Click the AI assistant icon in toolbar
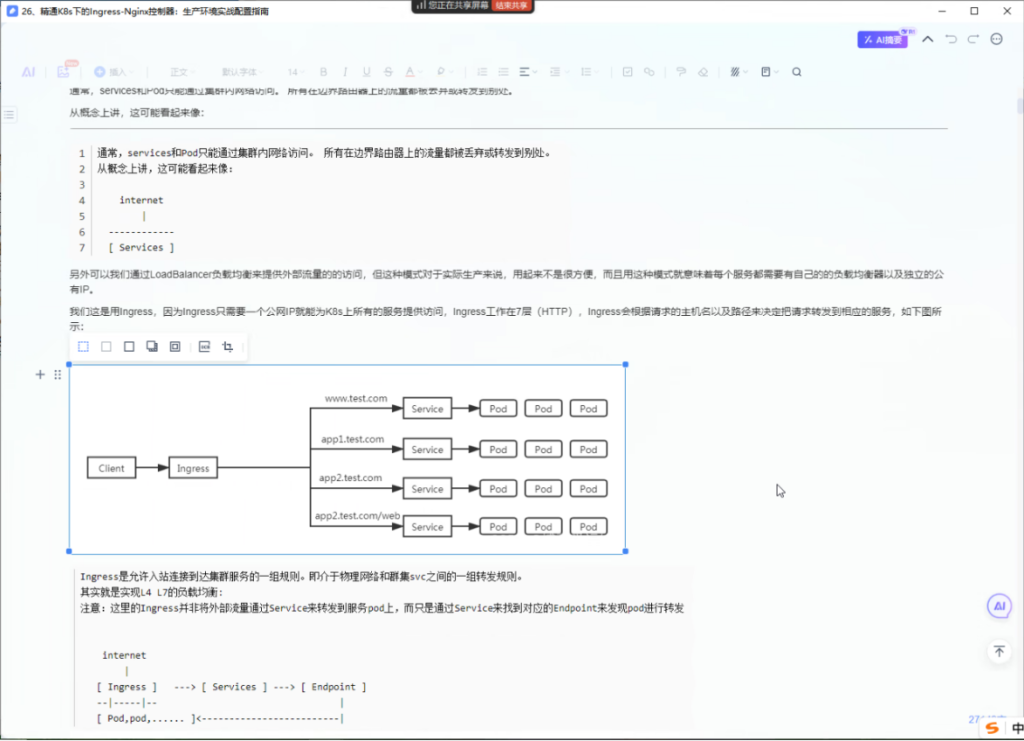The height and width of the screenshot is (741, 1024). [29, 72]
